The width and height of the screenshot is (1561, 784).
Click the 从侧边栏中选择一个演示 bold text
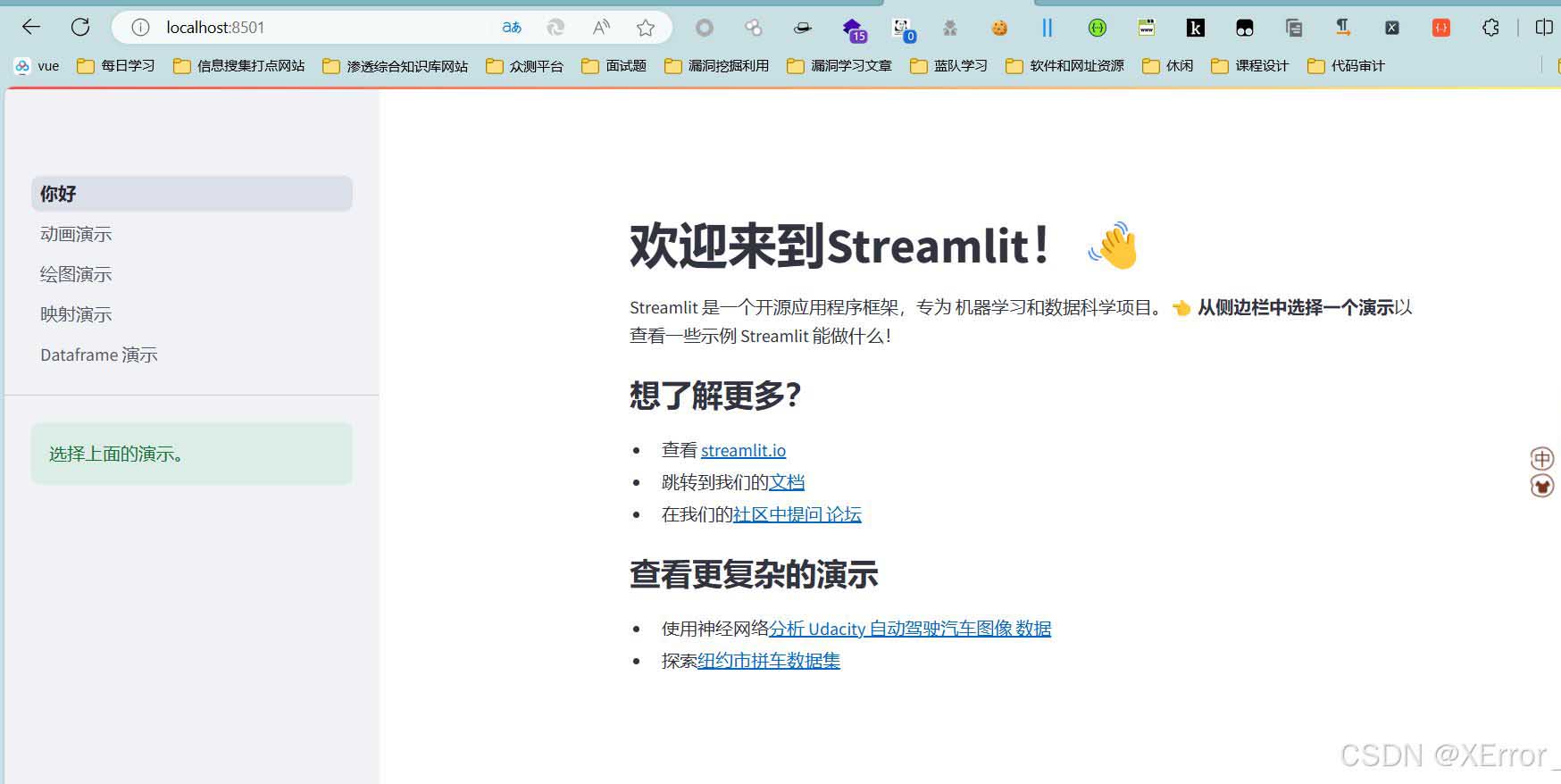(x=1296, y=307)
